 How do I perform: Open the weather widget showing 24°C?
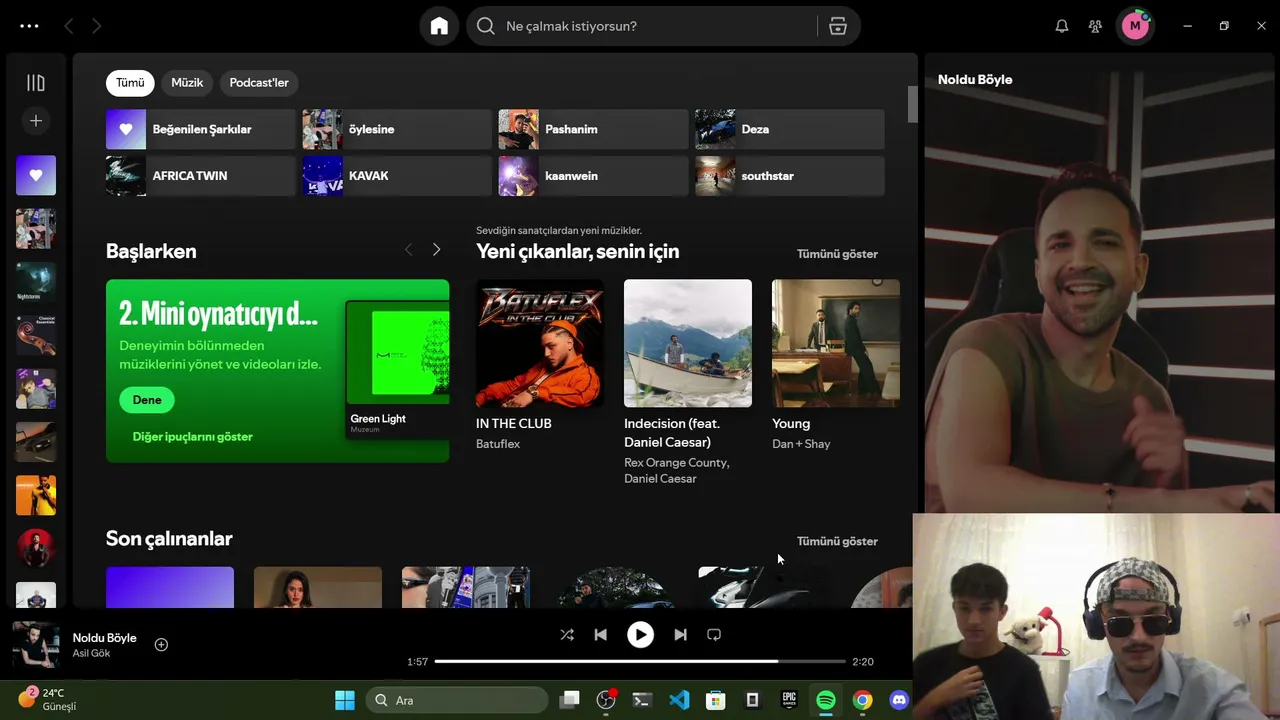48,699
